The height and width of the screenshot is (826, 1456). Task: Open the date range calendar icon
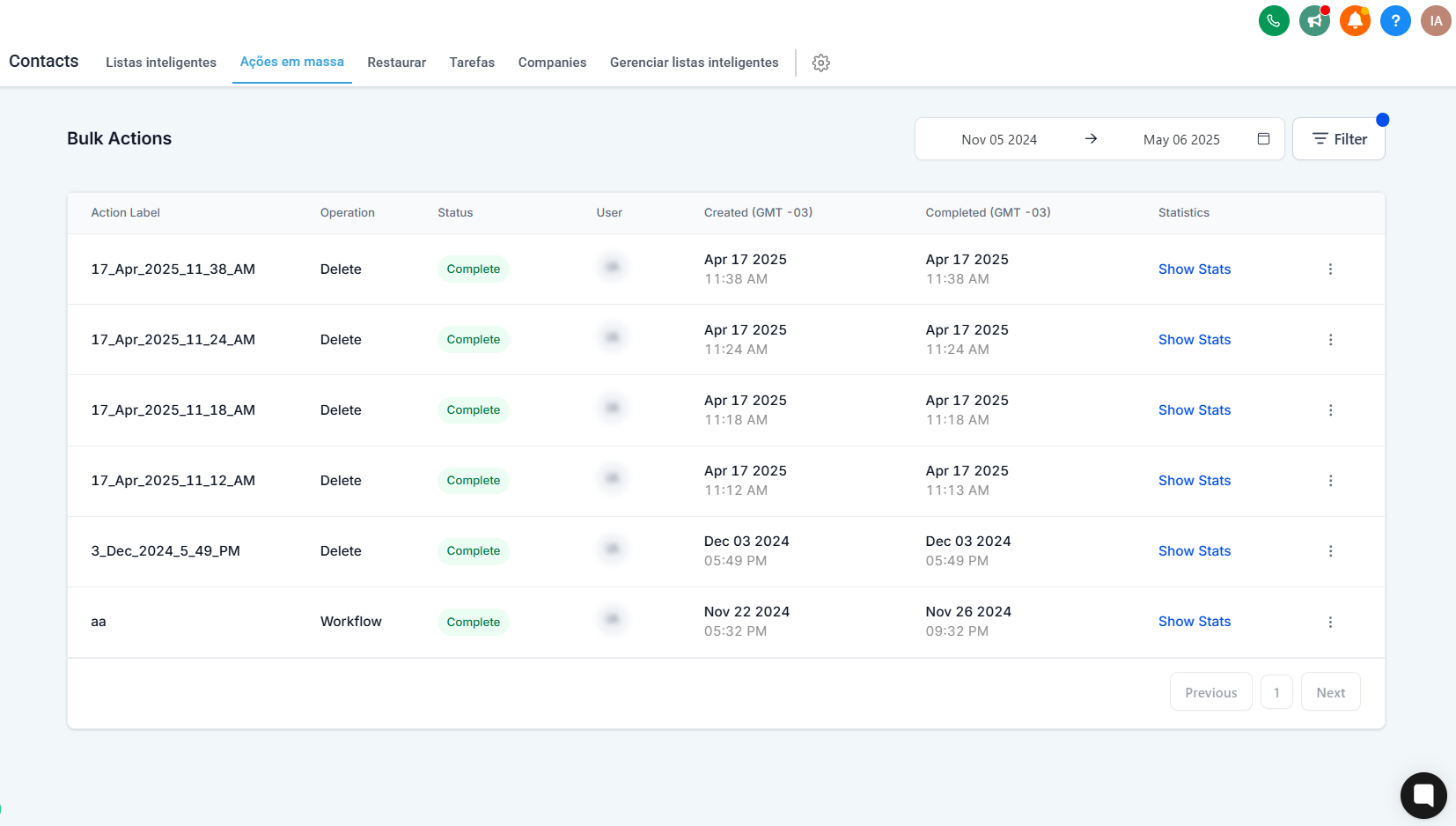click(x=1263, y=139)
